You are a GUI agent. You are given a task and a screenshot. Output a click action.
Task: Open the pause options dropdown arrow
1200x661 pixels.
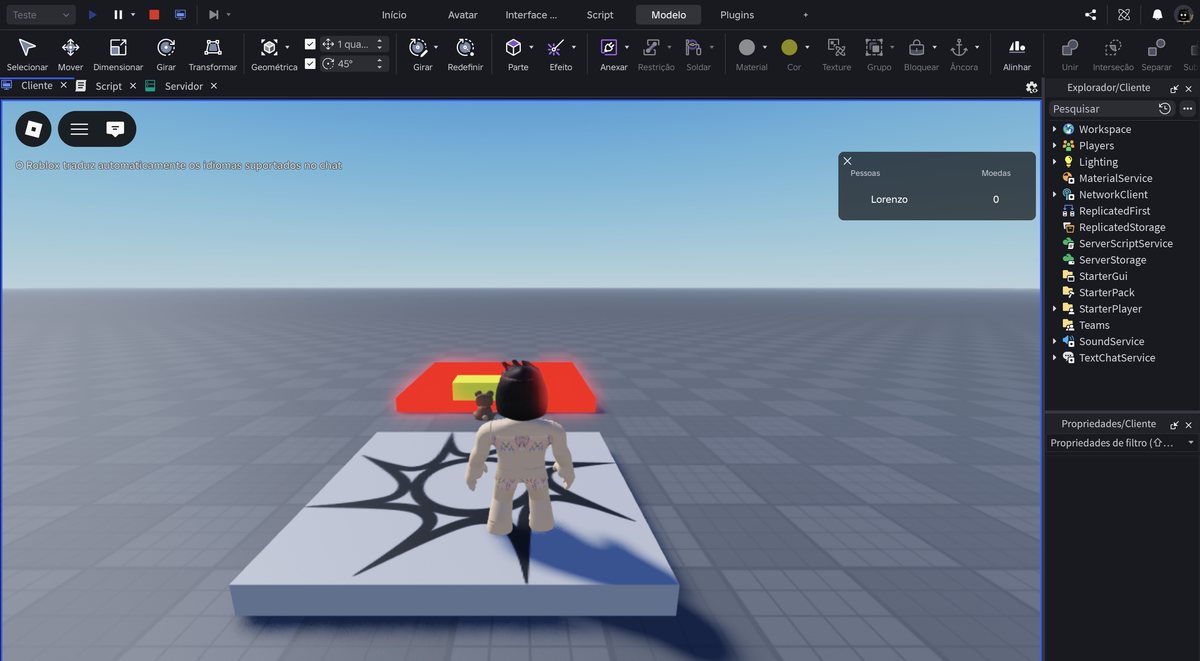point(133,15)
